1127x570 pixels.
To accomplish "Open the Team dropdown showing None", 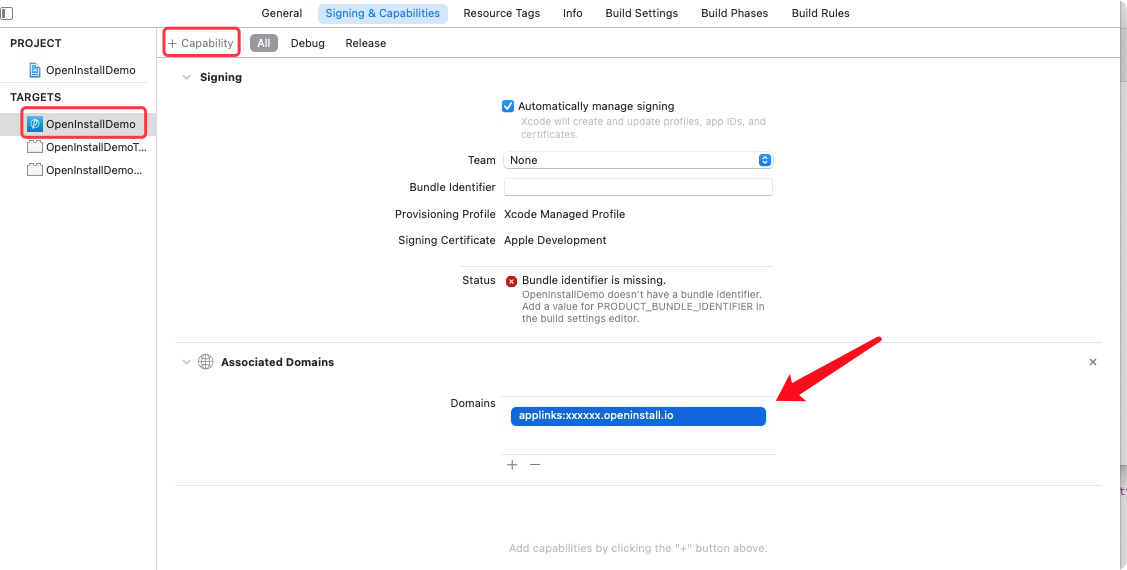I will 638,160.
